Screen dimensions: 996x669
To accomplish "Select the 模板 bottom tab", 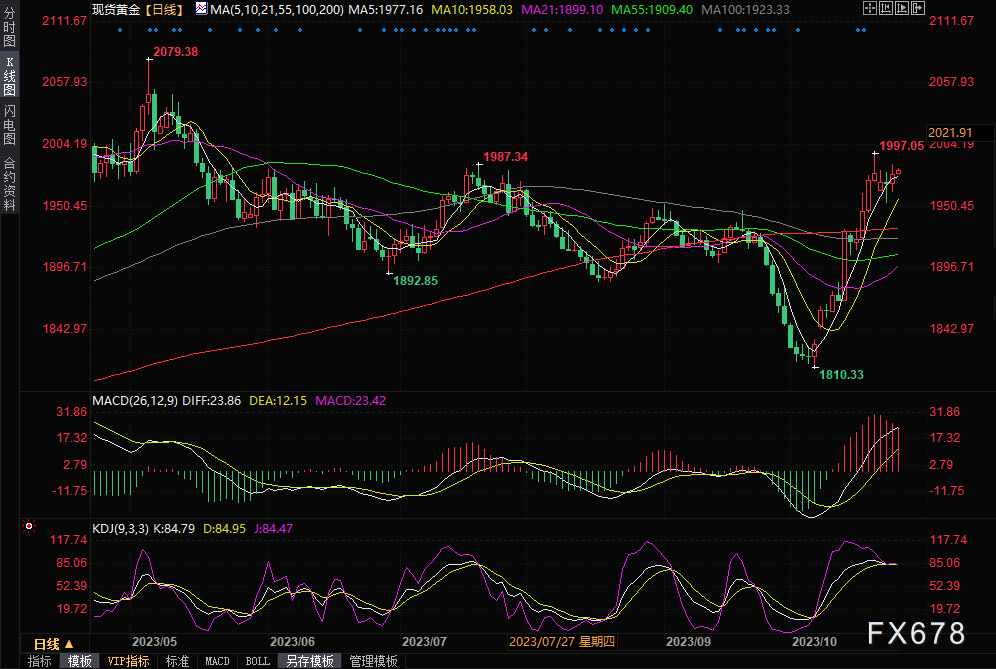I will 80,661.
